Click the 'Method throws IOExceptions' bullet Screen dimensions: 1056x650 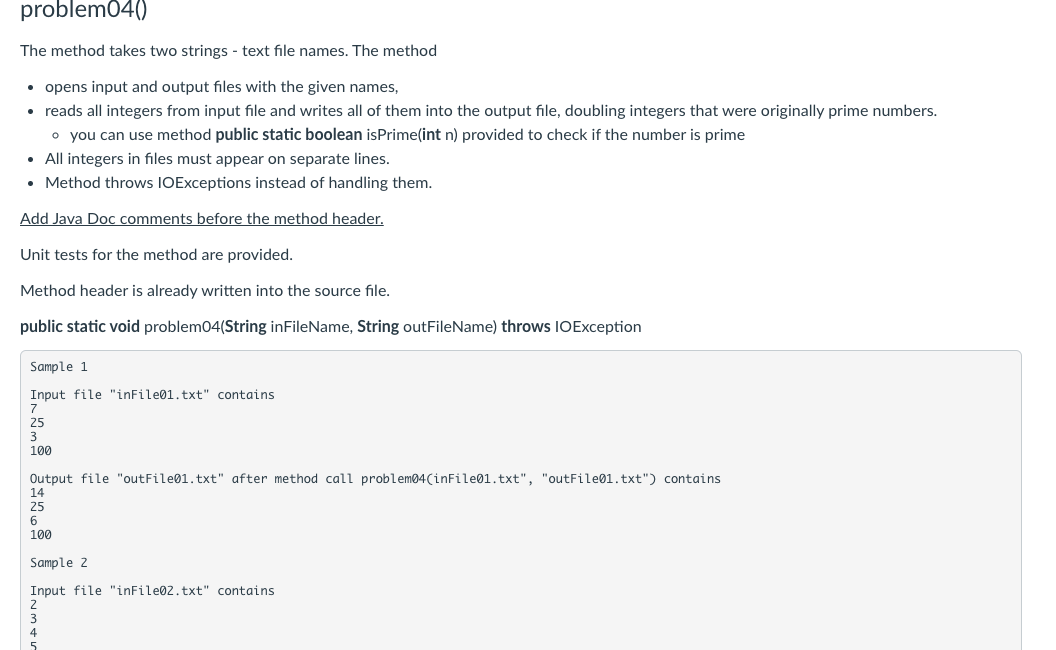click(238, 183)
